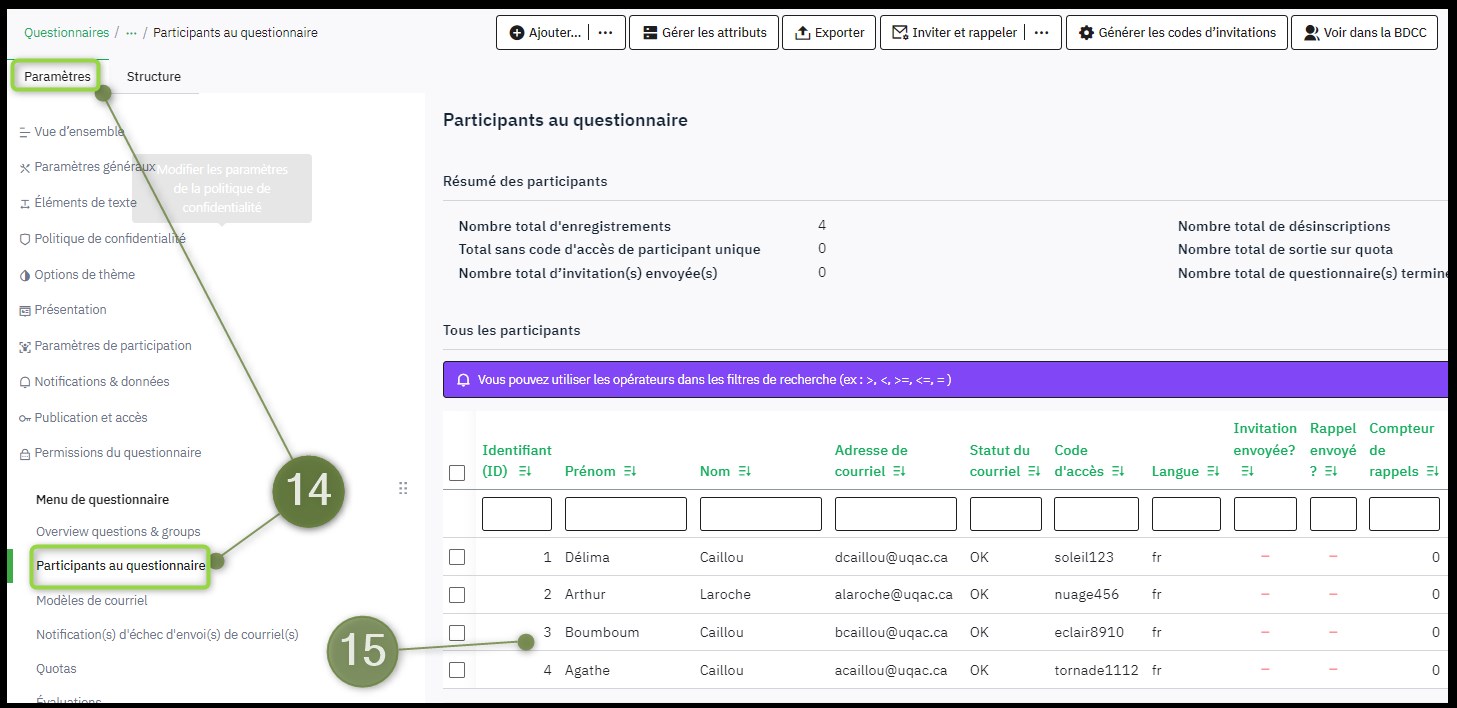Click the Gérer les attributs button
Viewport: 1457px width, 708px height.
coord(704,33)
